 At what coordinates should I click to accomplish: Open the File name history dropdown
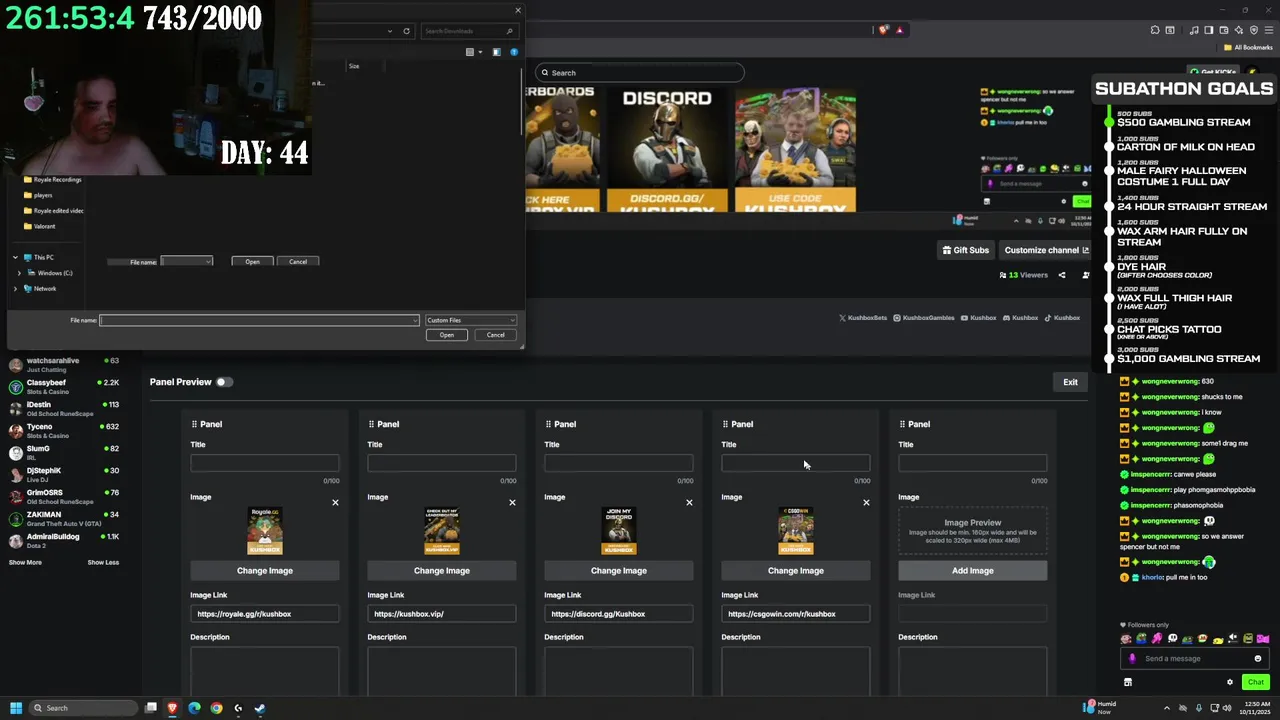click(x=415, y=320)
